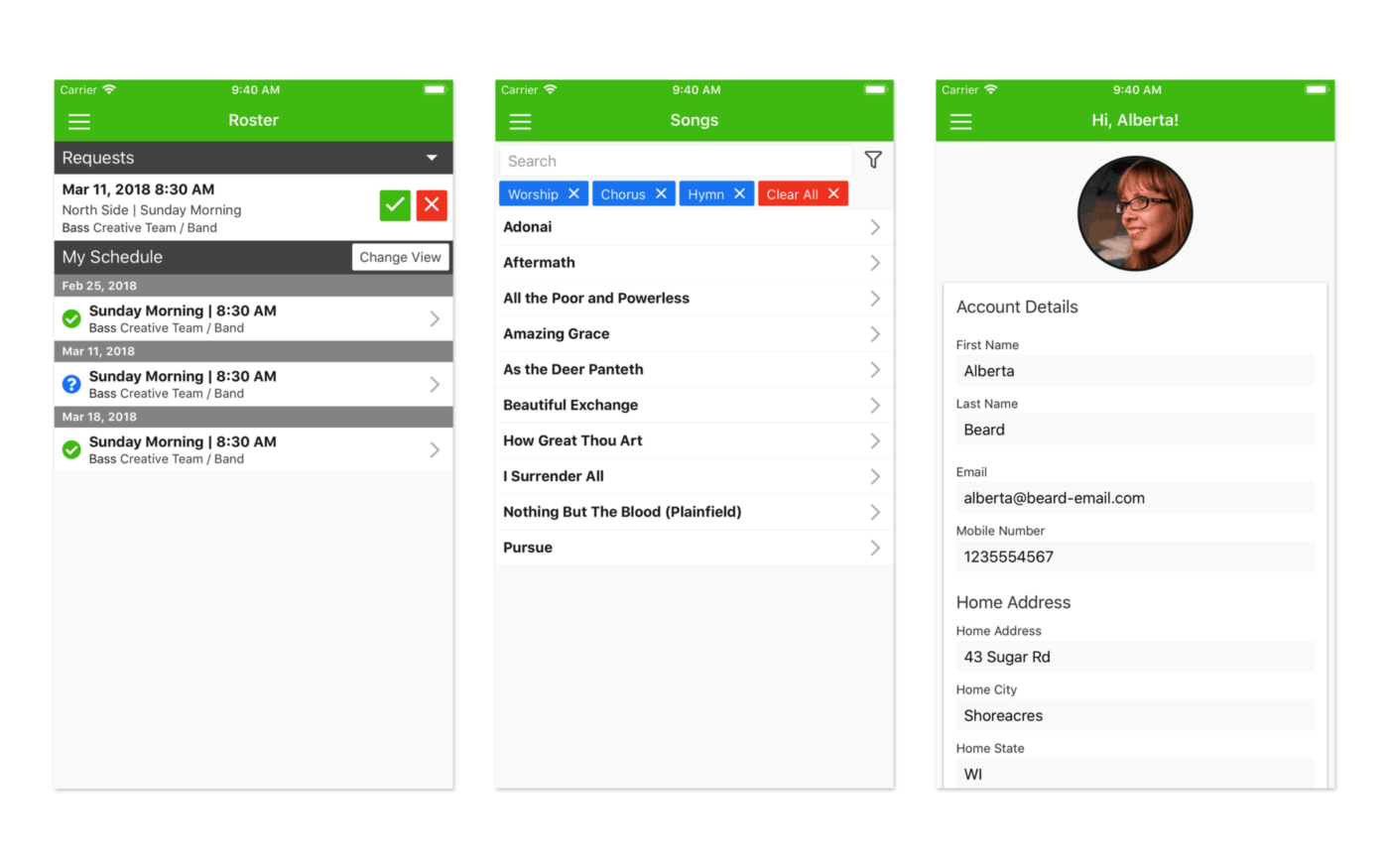Open the song Pursue
This screenshot has height=868, width=1389.
(x=694, y=549)
